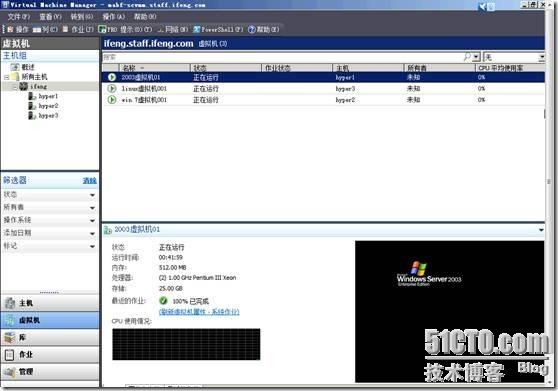The height and width of the screenshot is (391, 558).
Task: Expand the 标记 filter dropdown
Action: click(93, 246)
